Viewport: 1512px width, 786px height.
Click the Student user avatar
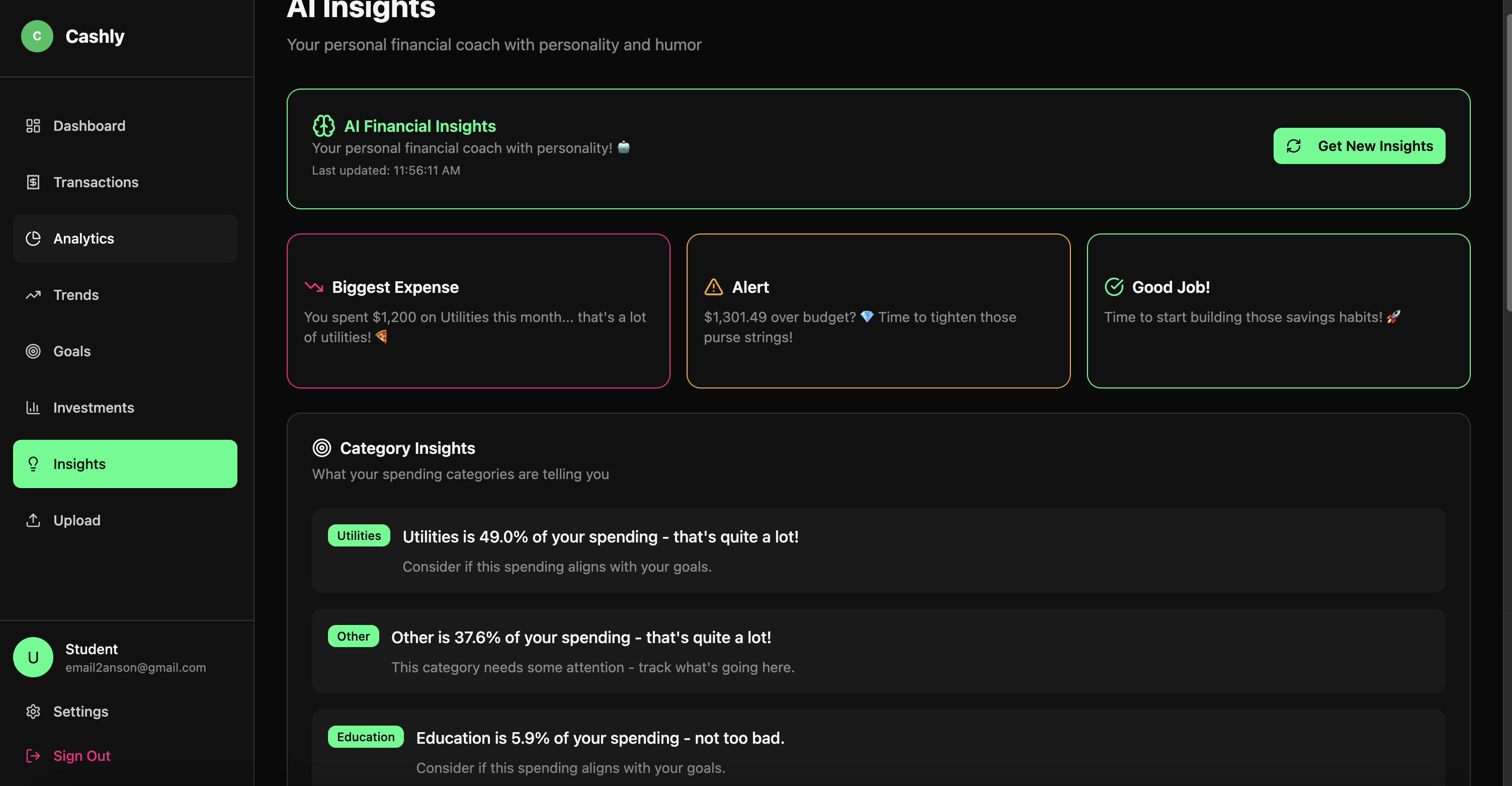click(x=33, y=657)
